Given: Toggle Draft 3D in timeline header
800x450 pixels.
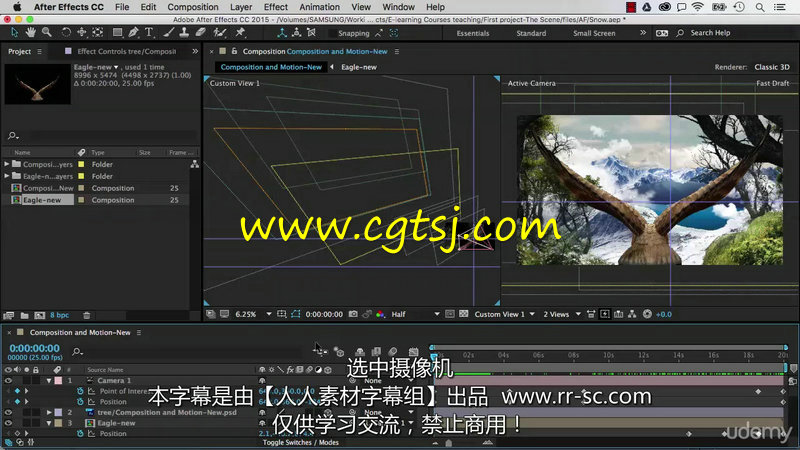Looking at the screenshot, I should [339, 352].
